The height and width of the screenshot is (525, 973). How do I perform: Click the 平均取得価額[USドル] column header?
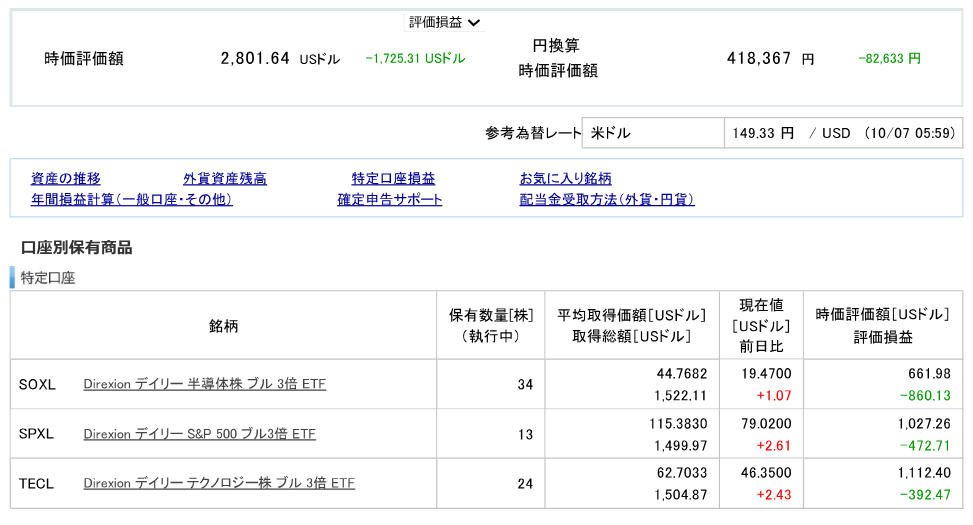pos(632,315)
